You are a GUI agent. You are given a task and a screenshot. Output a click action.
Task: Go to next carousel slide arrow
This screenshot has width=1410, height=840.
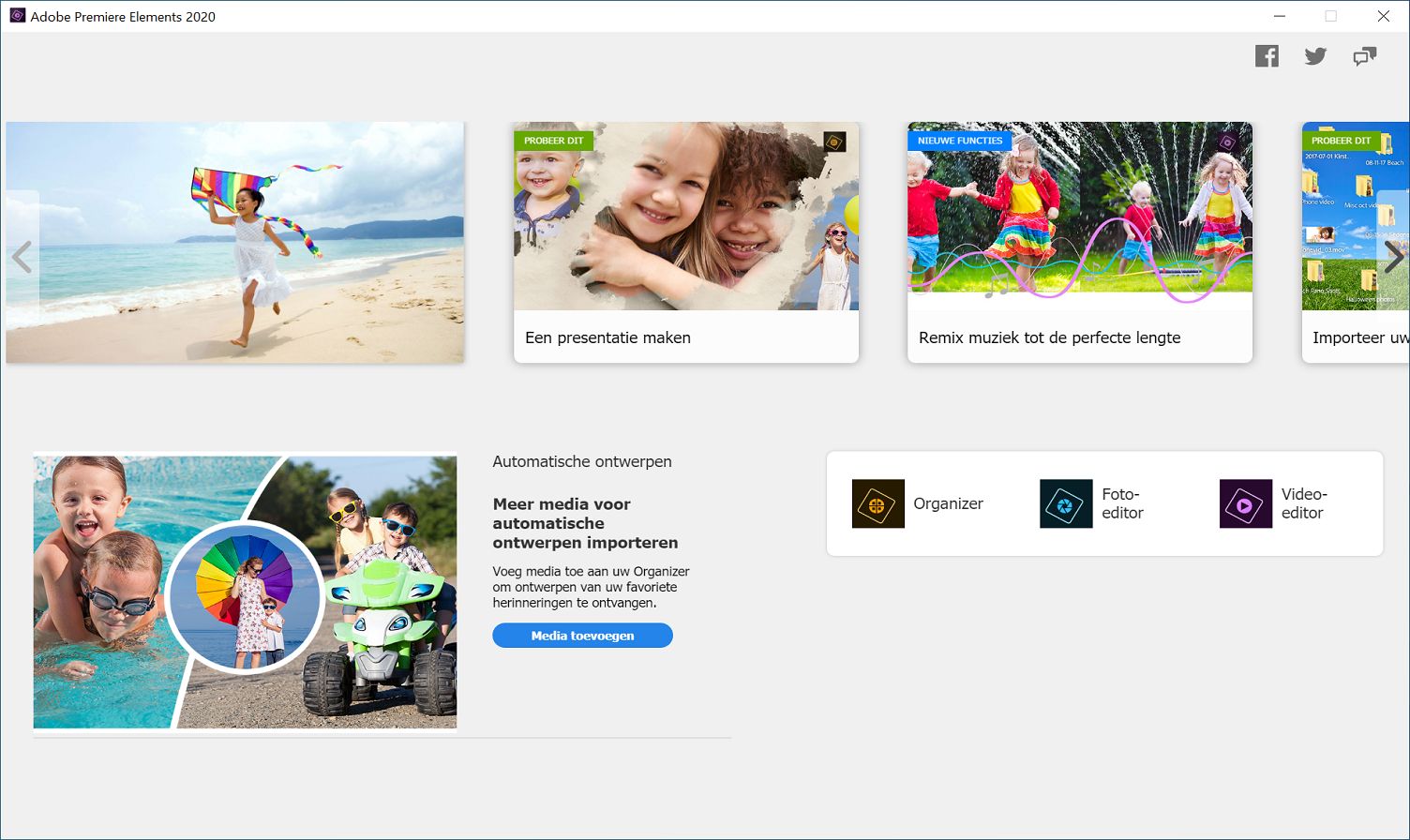coord(1393,257)
